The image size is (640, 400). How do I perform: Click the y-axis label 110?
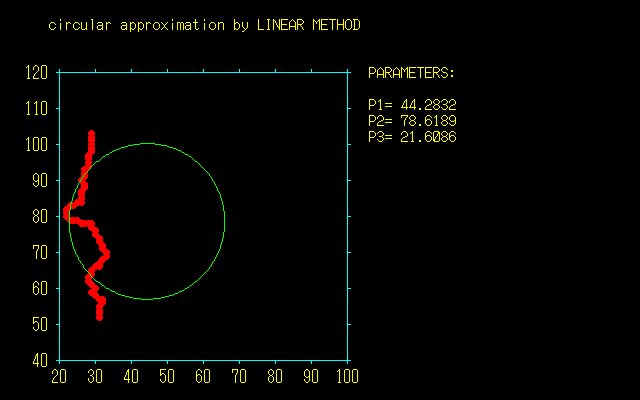pyautogui.click(x=37, y=109)
